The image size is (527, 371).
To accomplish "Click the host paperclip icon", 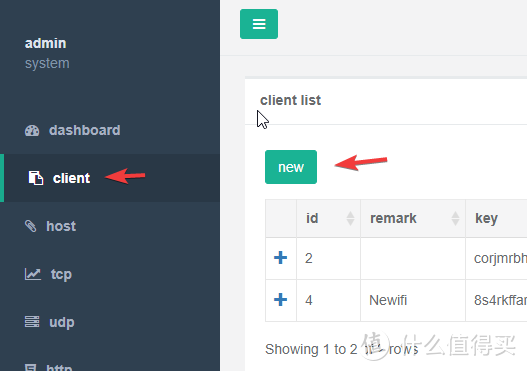I will 31,226.
